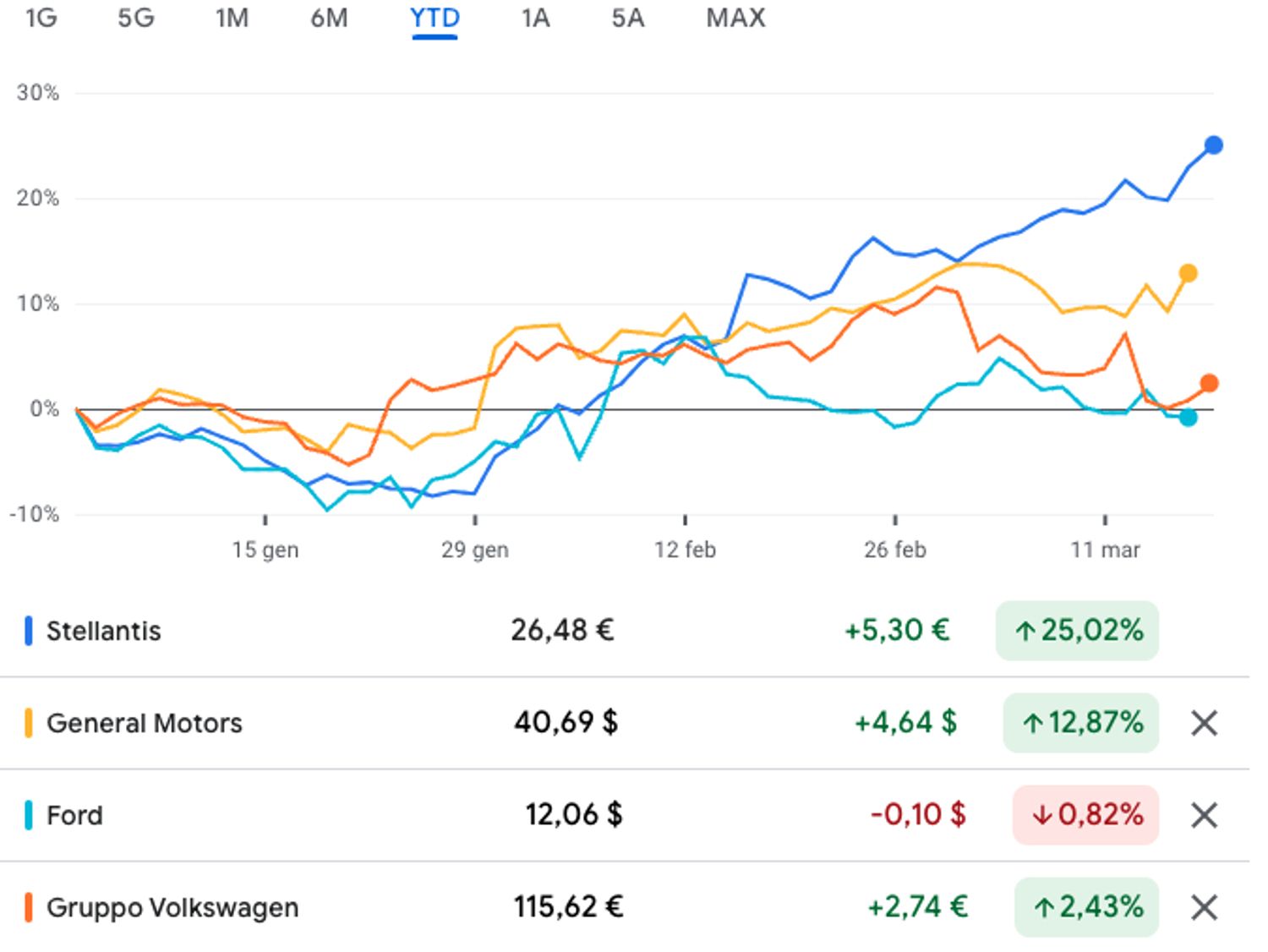
Task: Click the Stellantis change +5,30 €
Action: (897, 631)
